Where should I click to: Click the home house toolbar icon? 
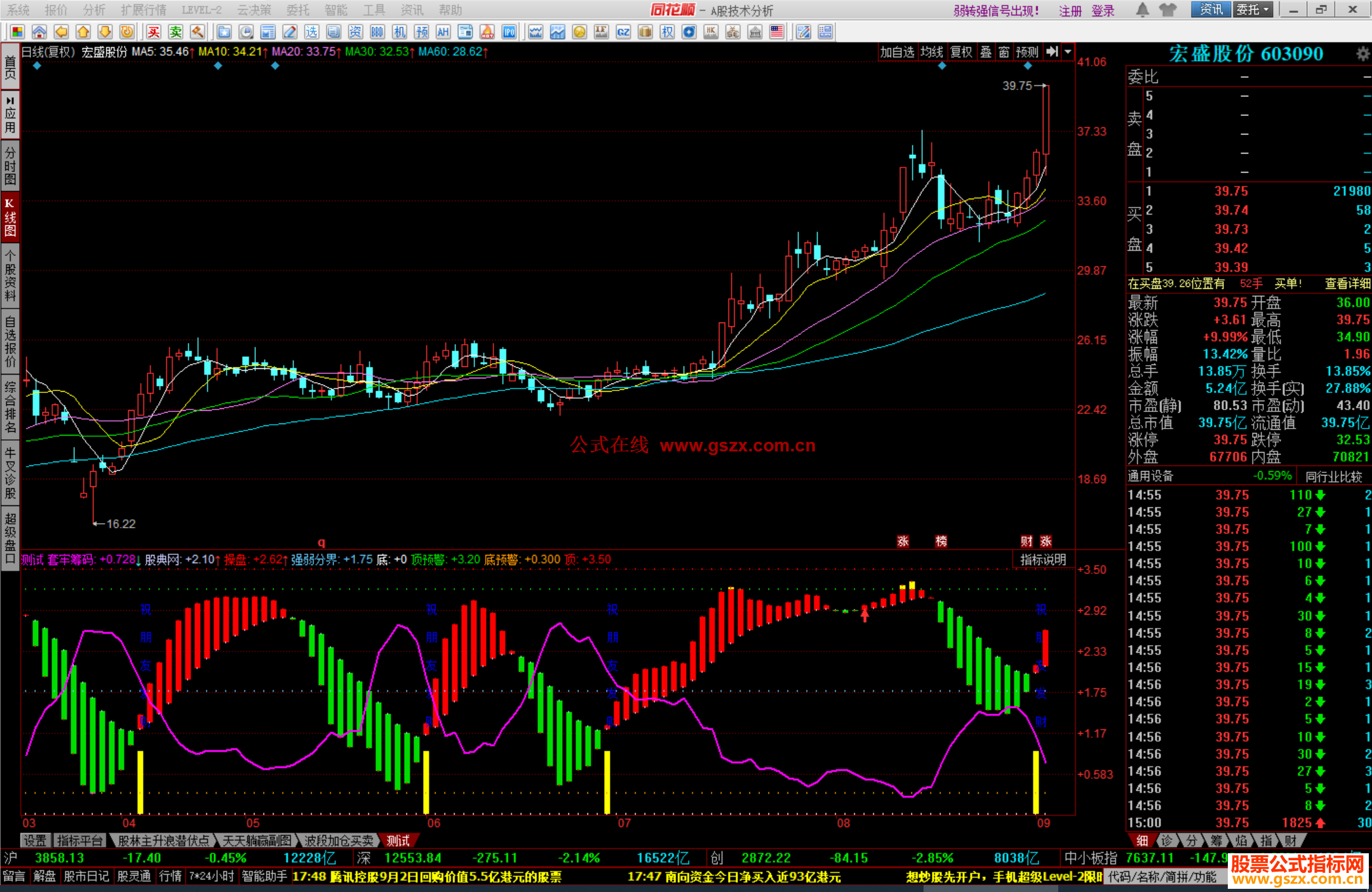point(39,32)
